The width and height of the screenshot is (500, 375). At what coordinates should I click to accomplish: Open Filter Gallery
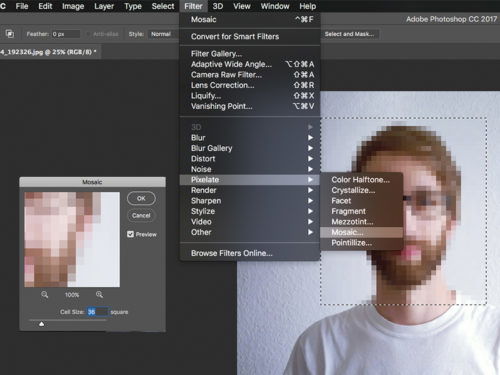tap(250, 54)
